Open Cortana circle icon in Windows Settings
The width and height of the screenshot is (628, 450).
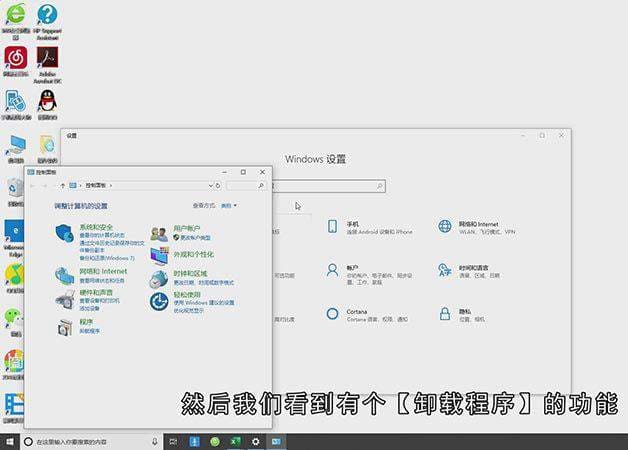[332, 314]
